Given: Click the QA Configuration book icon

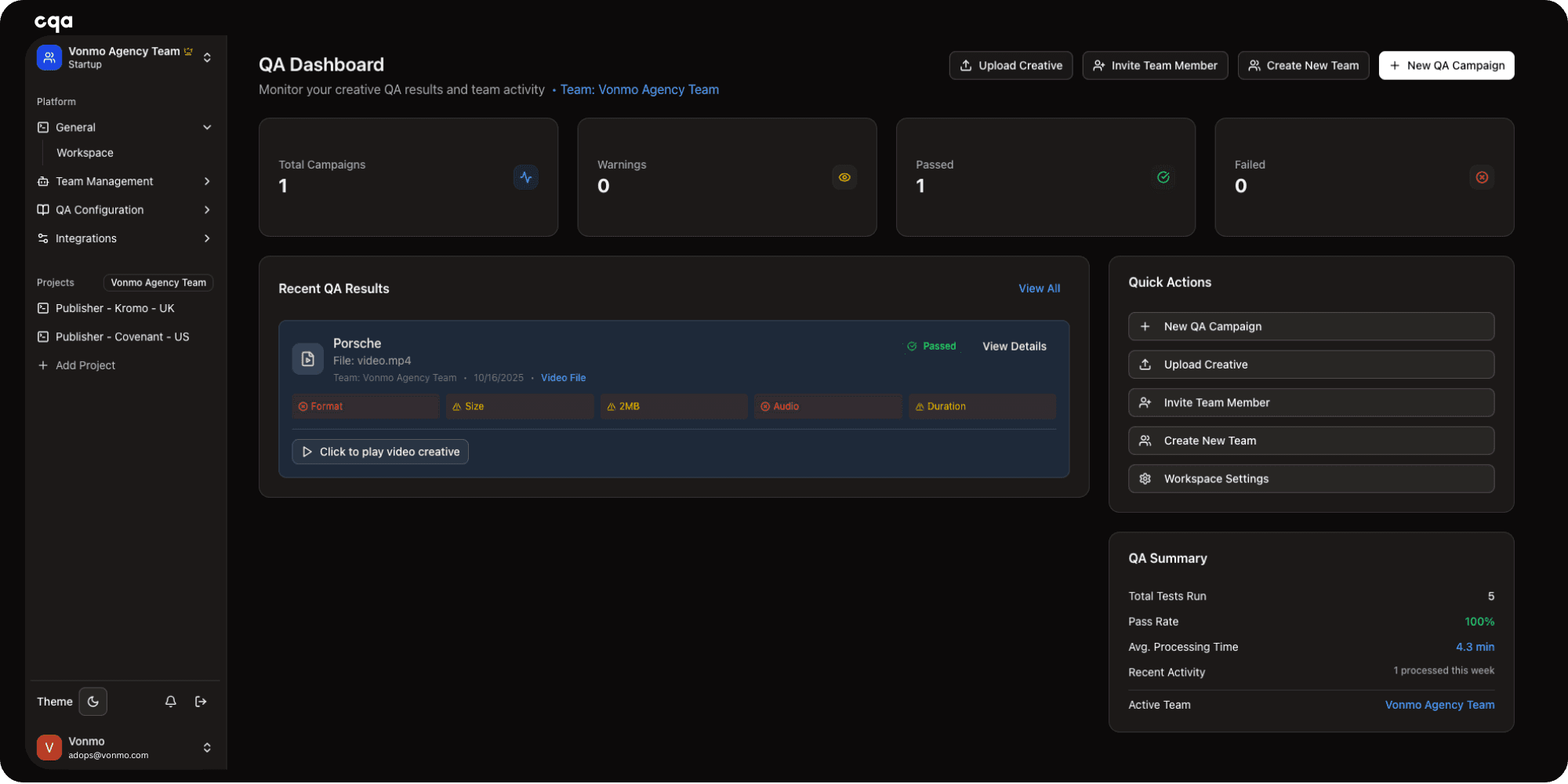Looking at the screenshot, I should click(x=43, y=210).
